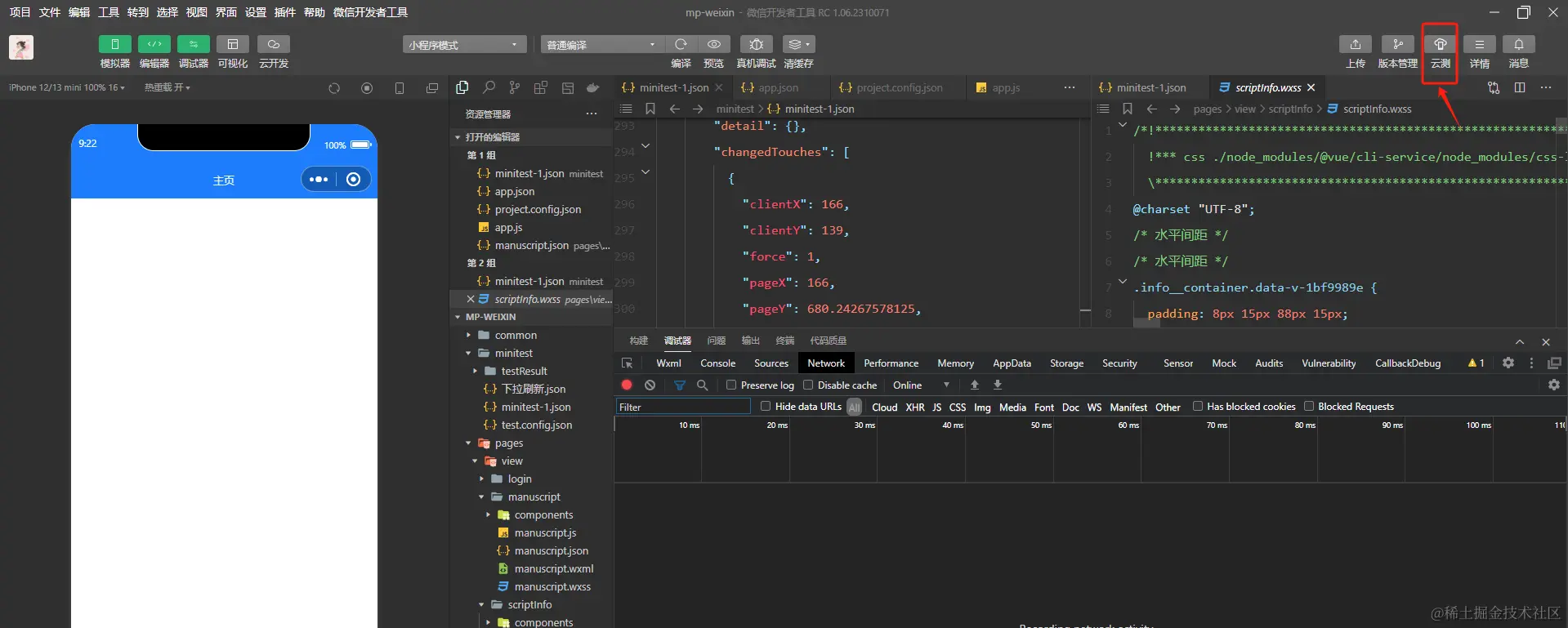Toggle the editor (编辑器) panel button

point(154,44)
